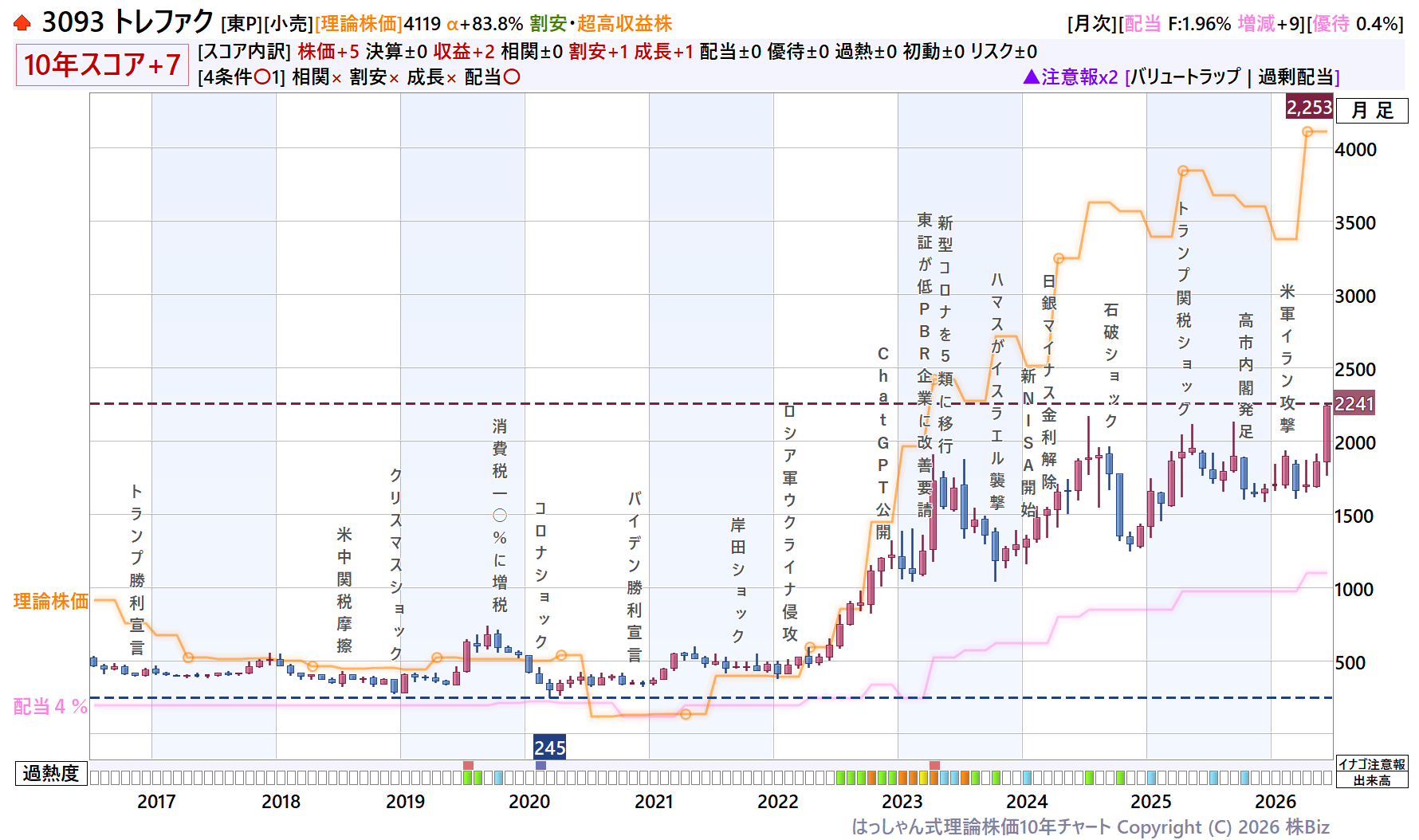Click the 配当○ condition mark
The width and height of the screenshot is (1419, 840).
pos(493,77)
